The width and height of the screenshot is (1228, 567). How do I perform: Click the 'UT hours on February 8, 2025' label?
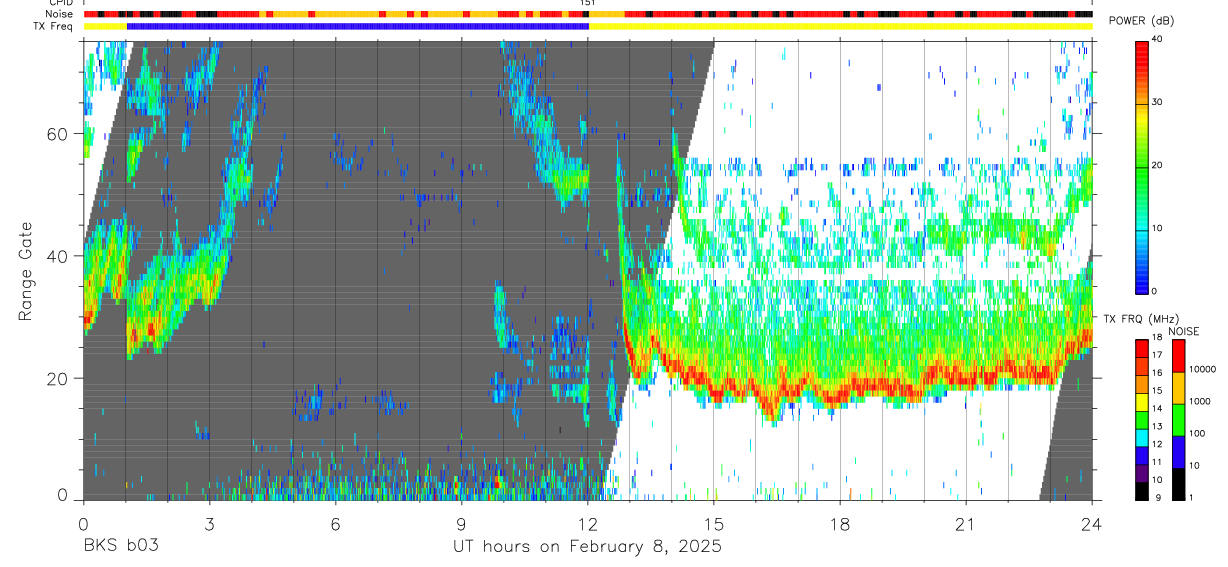tap(587, 547)
